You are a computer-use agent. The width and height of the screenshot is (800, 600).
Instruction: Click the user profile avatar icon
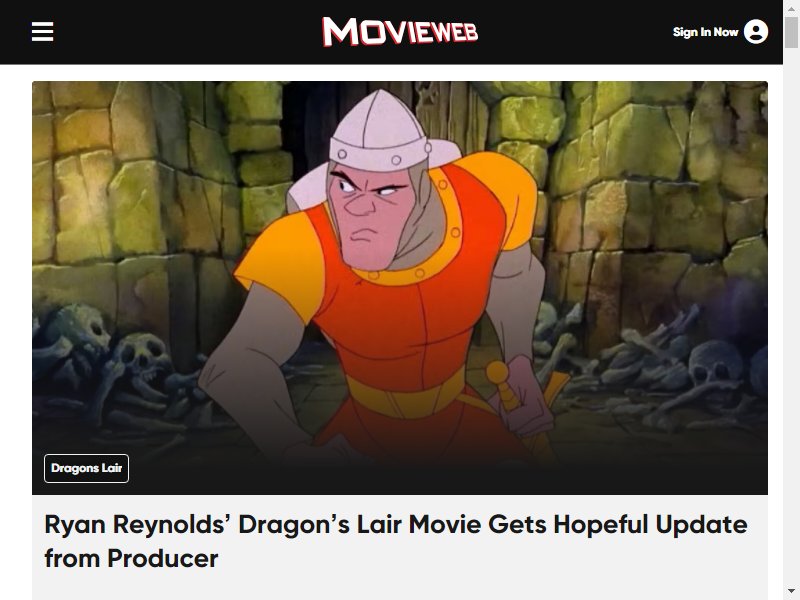click(756, 32)
